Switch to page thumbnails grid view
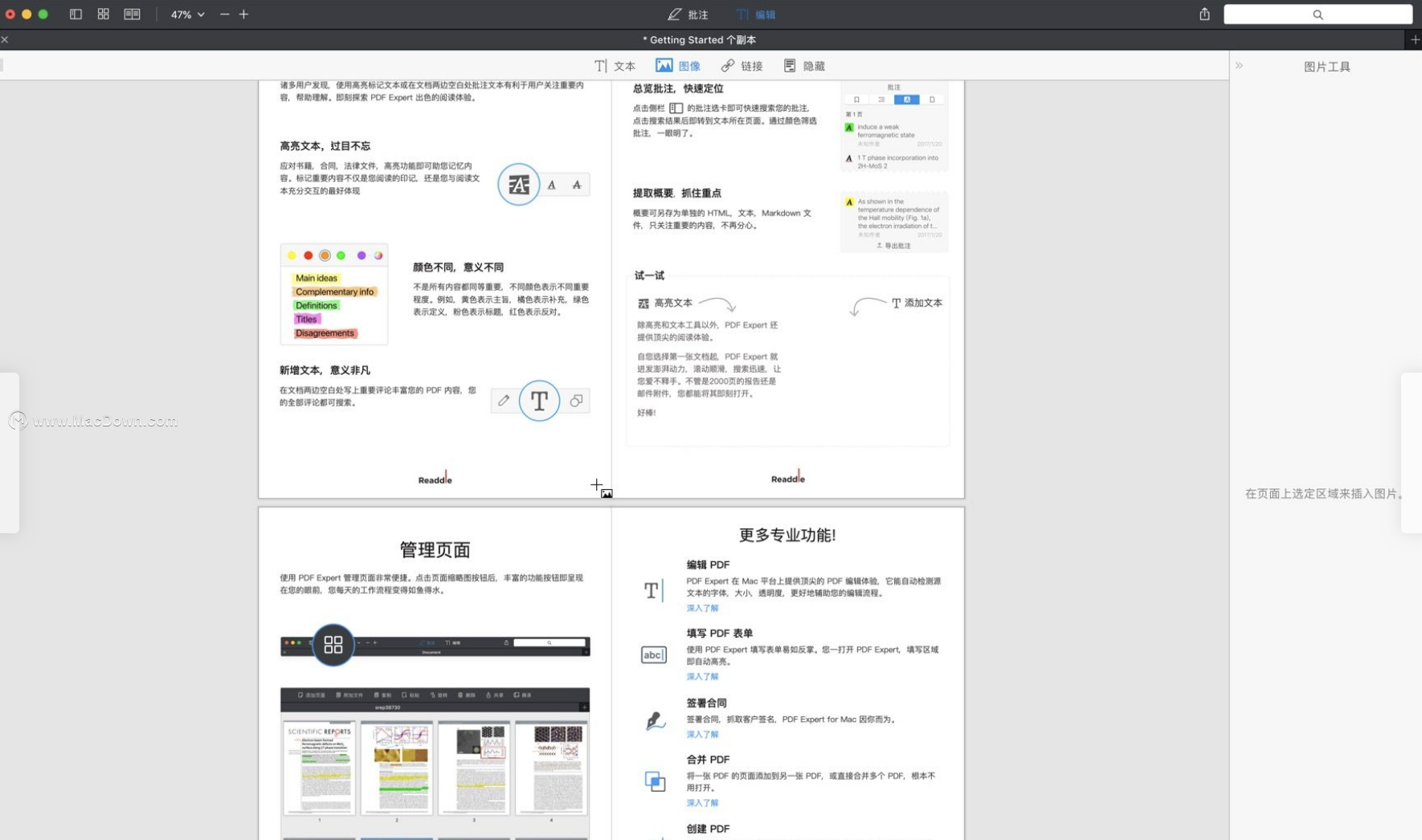Screen dimensions: 1422x840 tap(104, 14)
